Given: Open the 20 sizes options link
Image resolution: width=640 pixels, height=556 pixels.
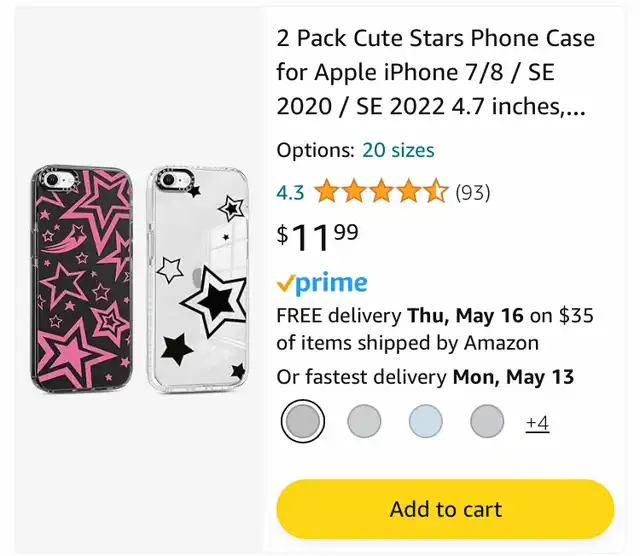Looking at the screenshot, I should pos(398,150).
